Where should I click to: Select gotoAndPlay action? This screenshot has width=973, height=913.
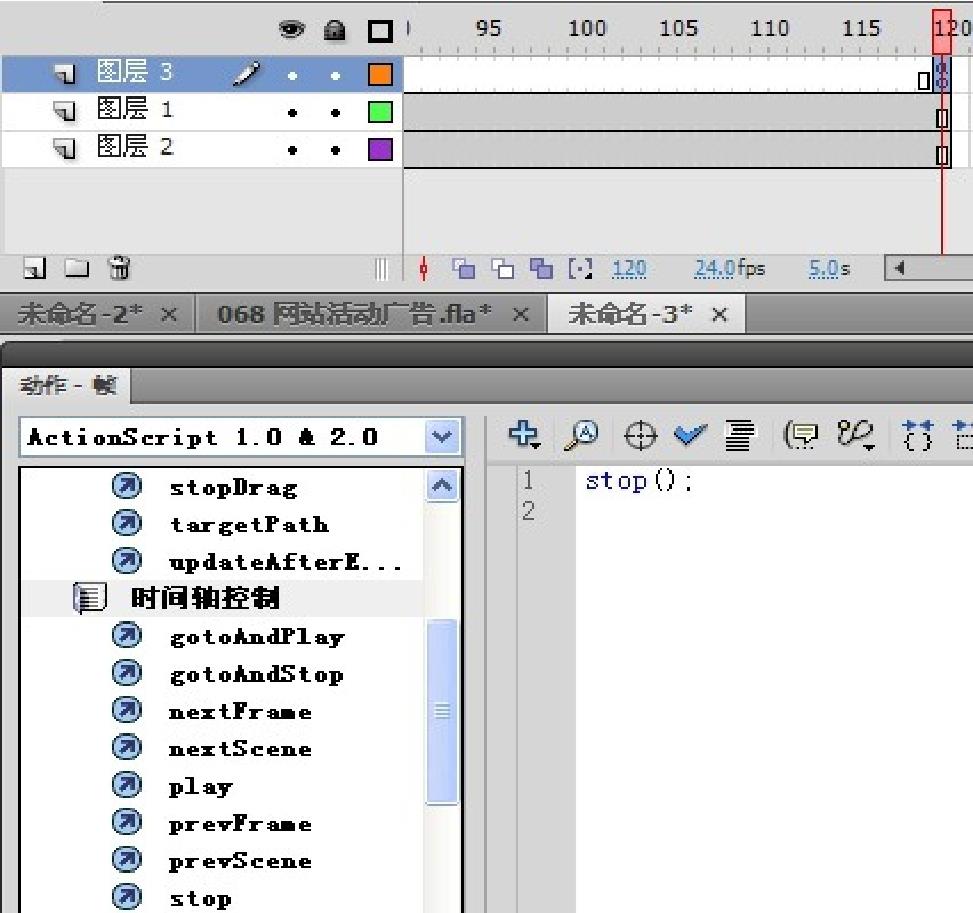pyautogui.click(x=257, y=637)
